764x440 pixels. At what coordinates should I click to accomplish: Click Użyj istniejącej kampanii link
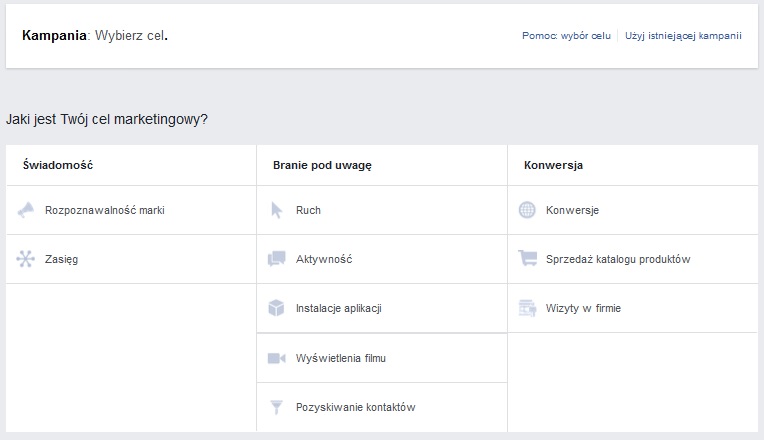coord(683,36)
